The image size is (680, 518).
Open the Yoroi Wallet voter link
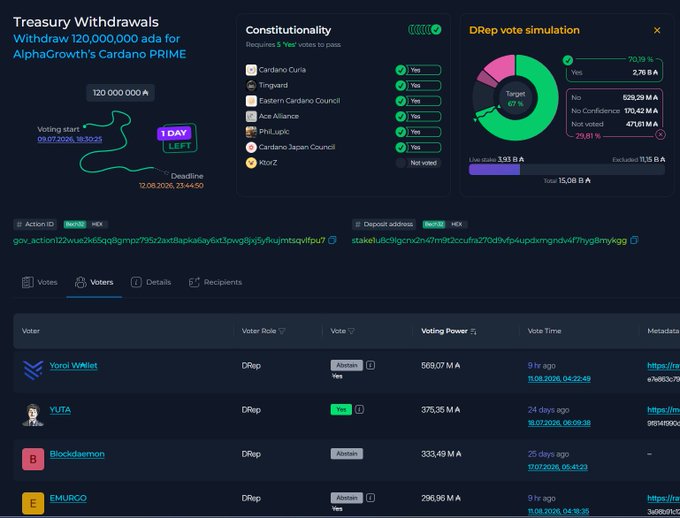[73, 365]
